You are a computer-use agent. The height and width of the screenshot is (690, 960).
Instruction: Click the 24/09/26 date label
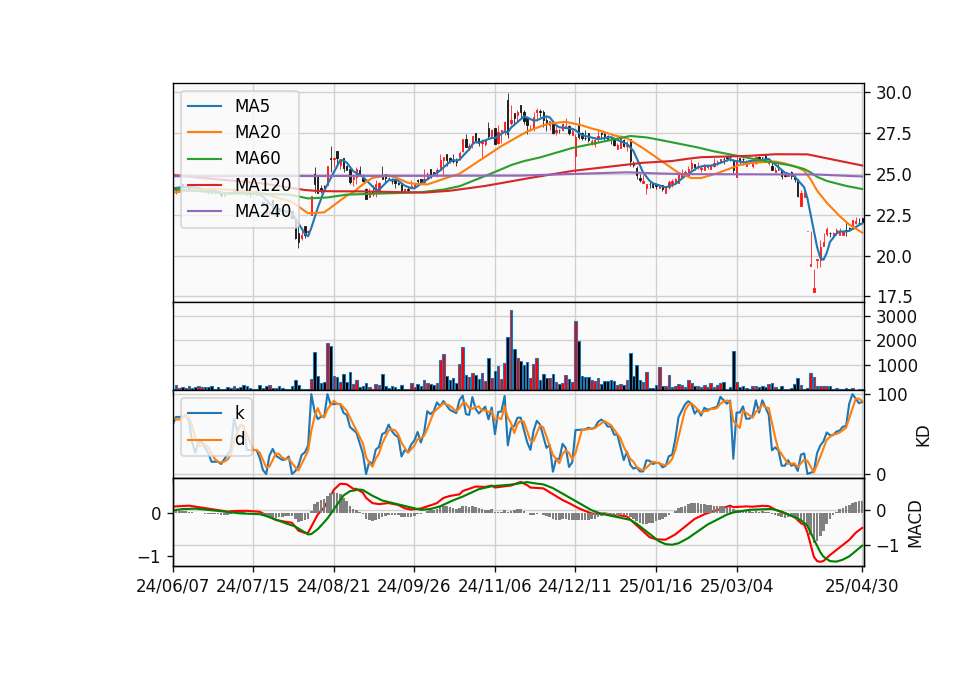click(x=414, y=586)
